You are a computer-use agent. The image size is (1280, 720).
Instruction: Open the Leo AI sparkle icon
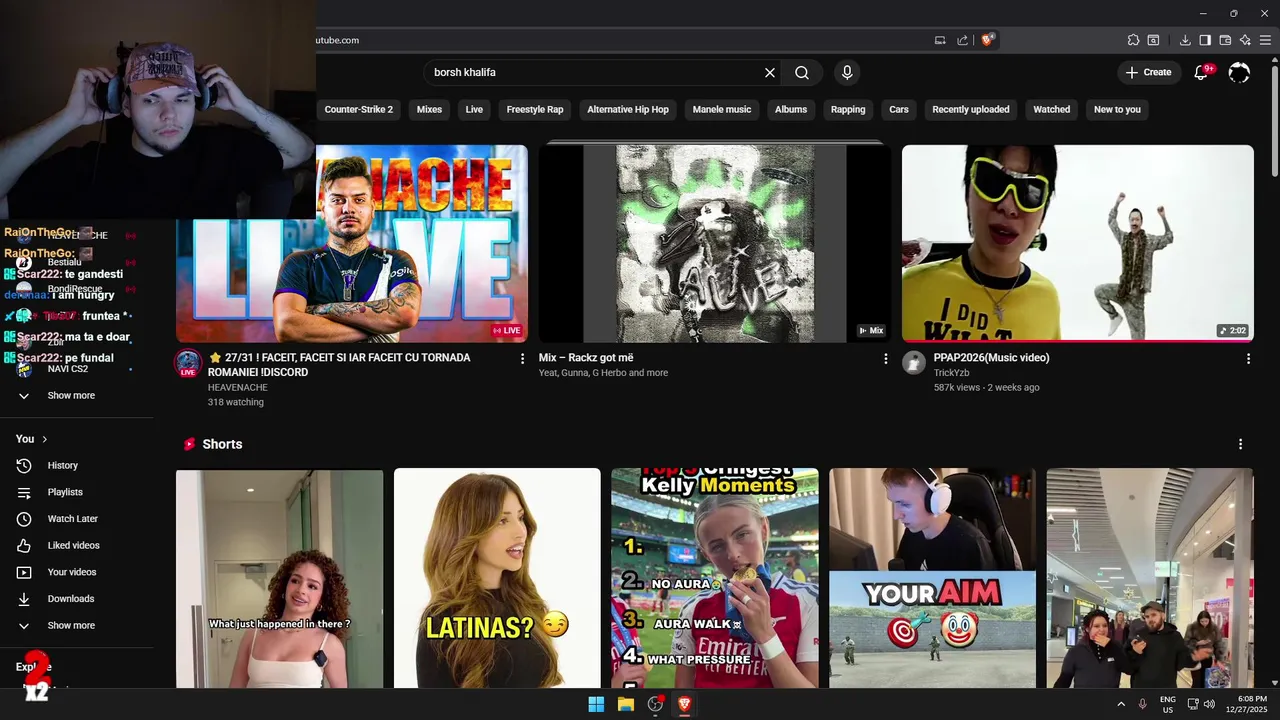tap(1245, 40)
